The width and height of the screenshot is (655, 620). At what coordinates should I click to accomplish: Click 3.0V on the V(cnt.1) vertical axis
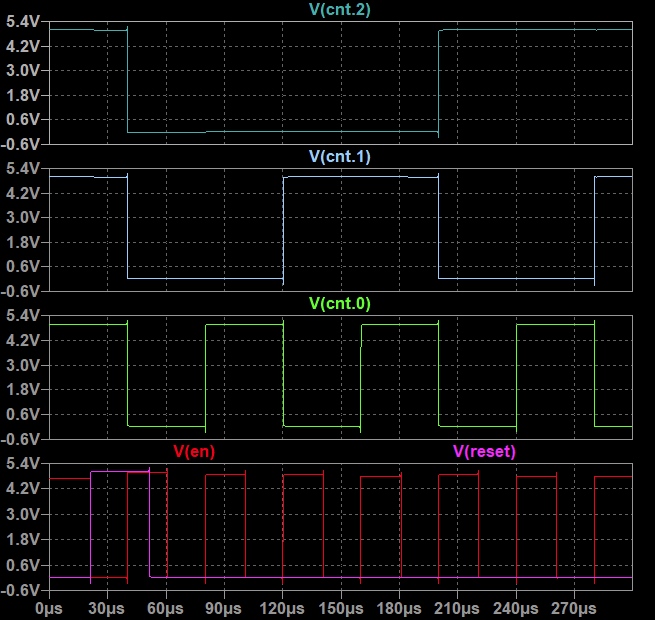(22, 217)
